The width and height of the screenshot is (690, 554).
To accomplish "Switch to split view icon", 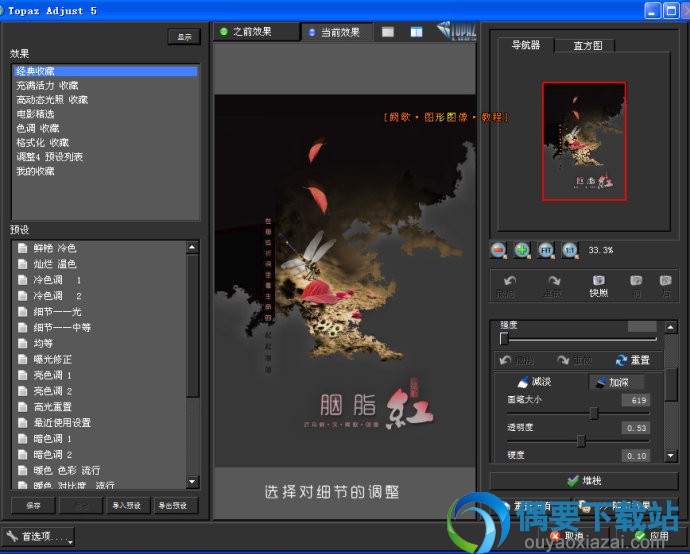I will (x=416, y=32).
